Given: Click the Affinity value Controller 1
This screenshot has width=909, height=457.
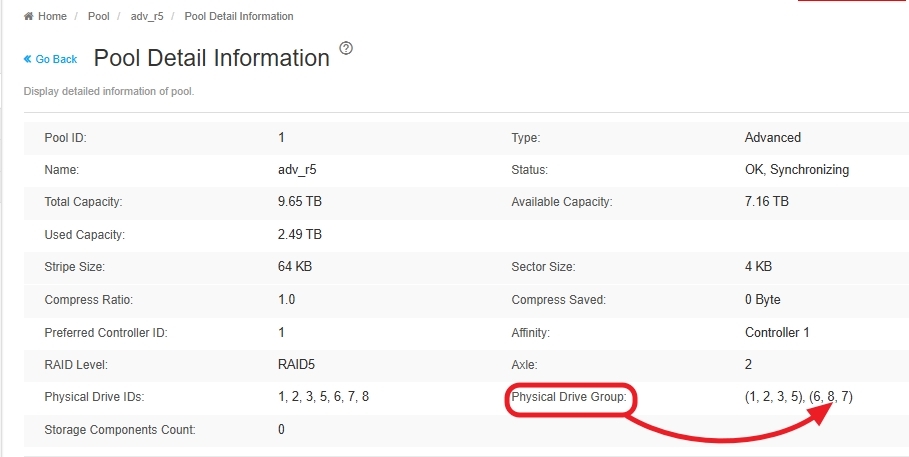Looking at the screenshot, I should (777, 332).
